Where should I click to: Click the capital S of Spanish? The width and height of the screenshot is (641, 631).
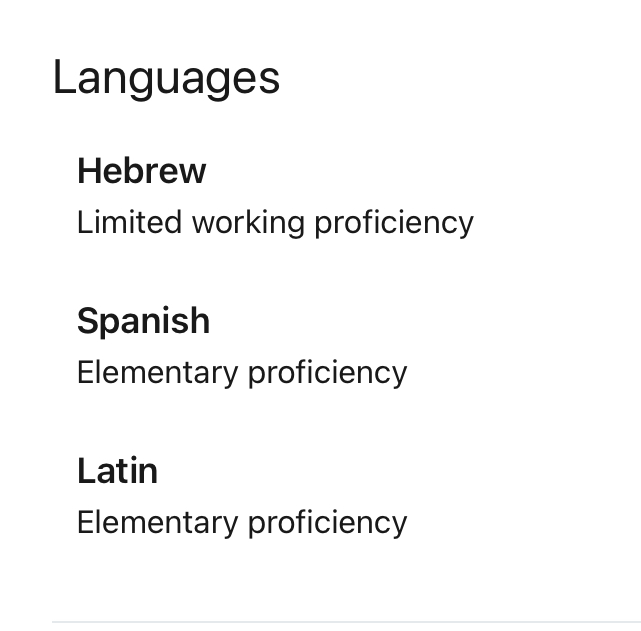coord(87,321)
